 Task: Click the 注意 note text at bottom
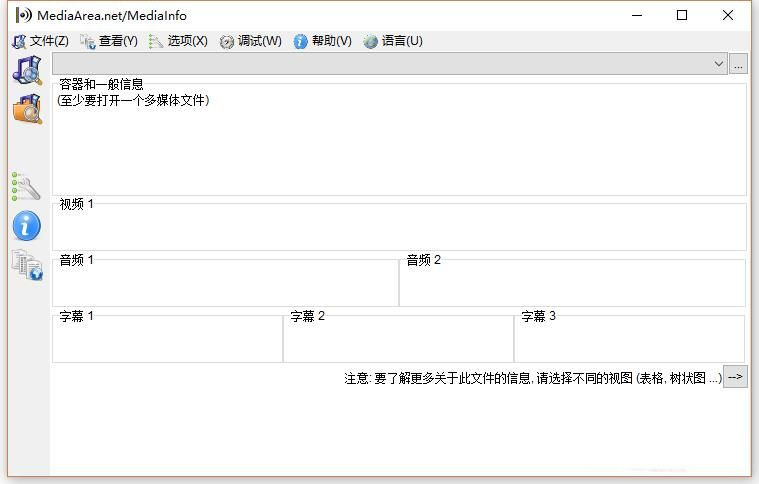(x=532, y=378)
